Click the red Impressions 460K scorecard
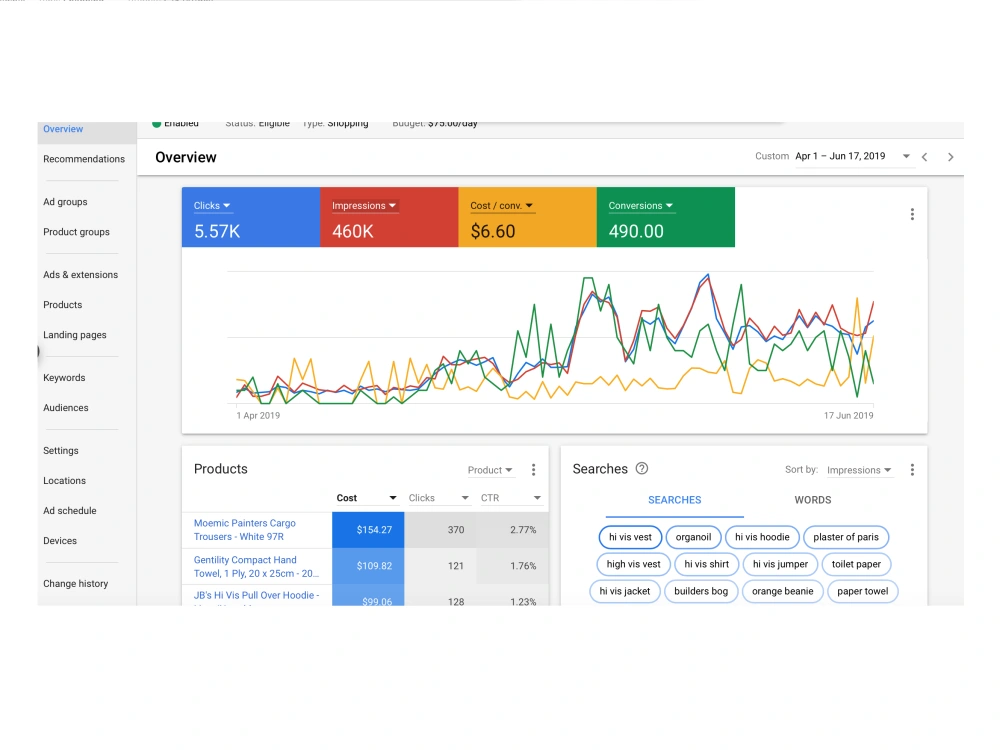1000x750 pixels. tap(389, 217)
